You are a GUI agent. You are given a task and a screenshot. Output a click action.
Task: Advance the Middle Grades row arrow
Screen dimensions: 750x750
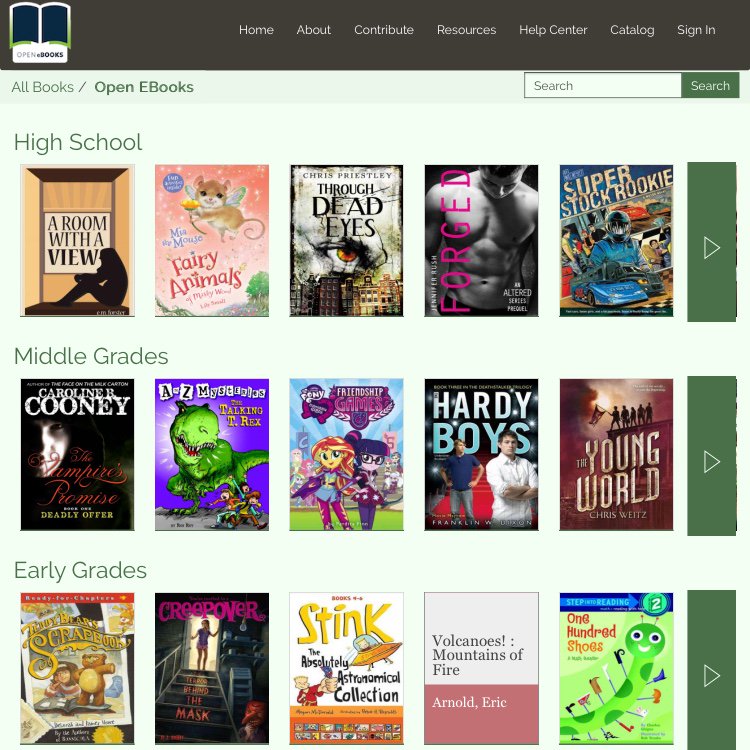pyautogui.click(x=711, y=455)
